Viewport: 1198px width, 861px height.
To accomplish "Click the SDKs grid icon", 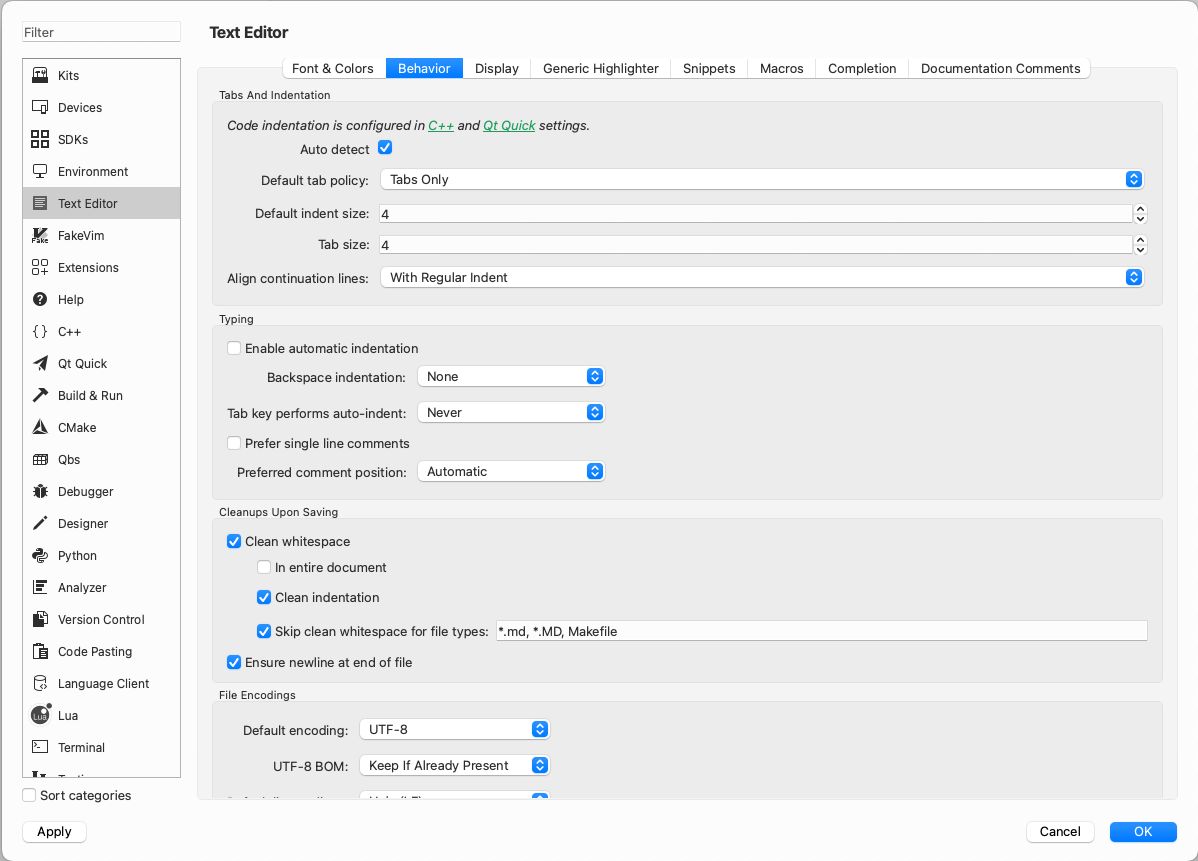I will 40,139.
